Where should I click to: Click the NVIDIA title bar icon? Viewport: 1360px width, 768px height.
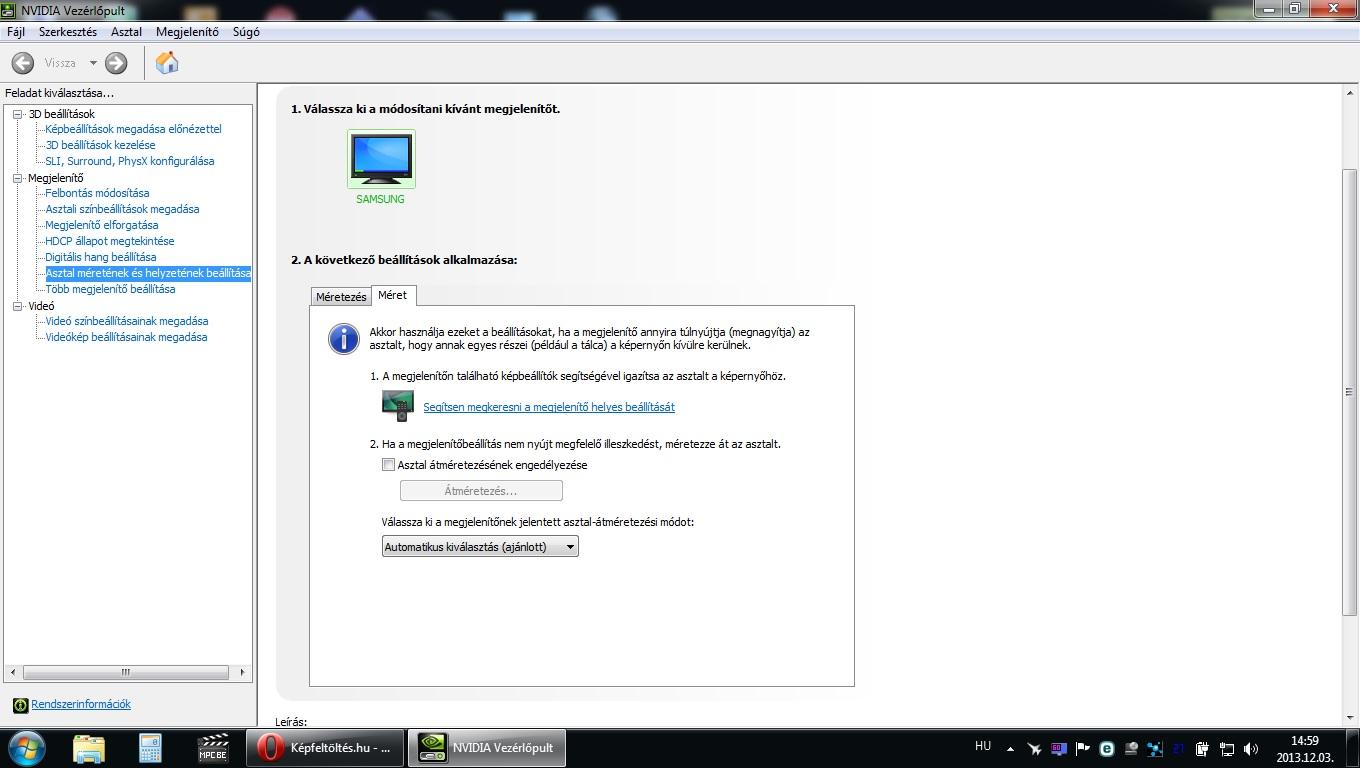coord(10,11)
